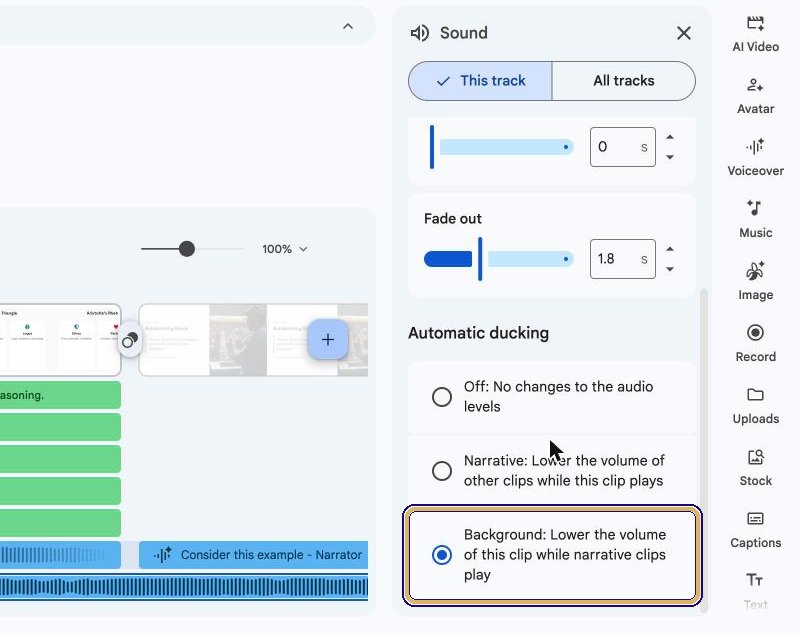Open the Image generation tool
Viewport: 800px width, 633px height.
tap(755, 282)
